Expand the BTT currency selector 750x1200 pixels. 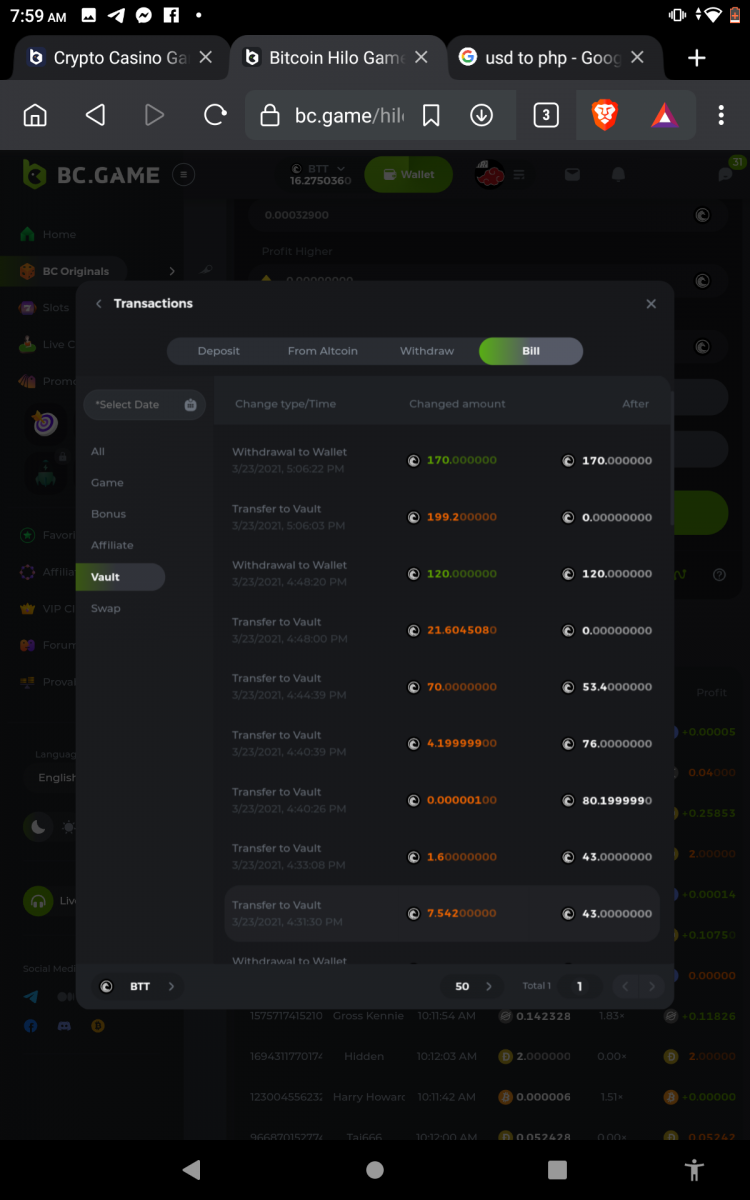click(x=139, y=986)
